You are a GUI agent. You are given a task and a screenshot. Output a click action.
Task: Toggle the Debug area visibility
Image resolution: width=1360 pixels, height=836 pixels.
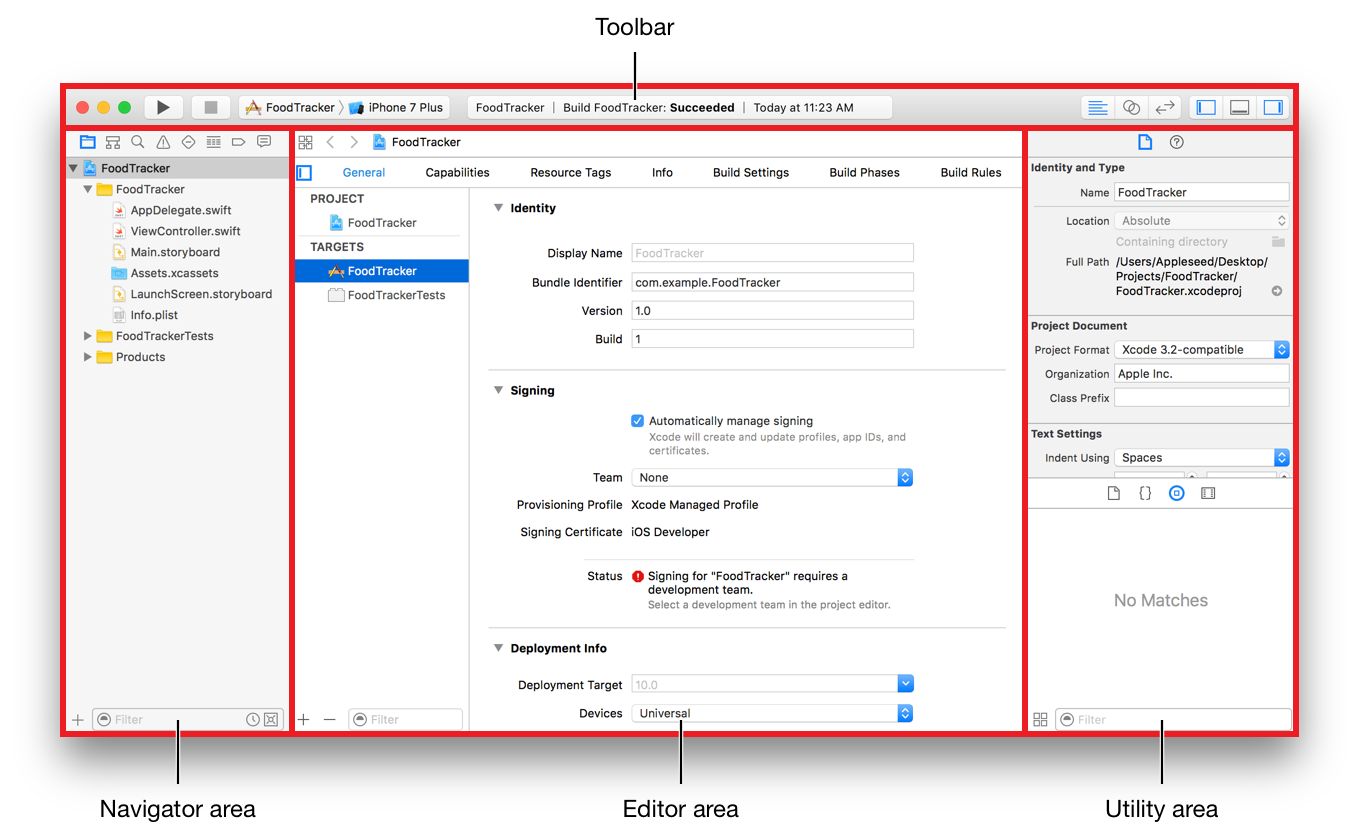click(x=1239, y=107)
